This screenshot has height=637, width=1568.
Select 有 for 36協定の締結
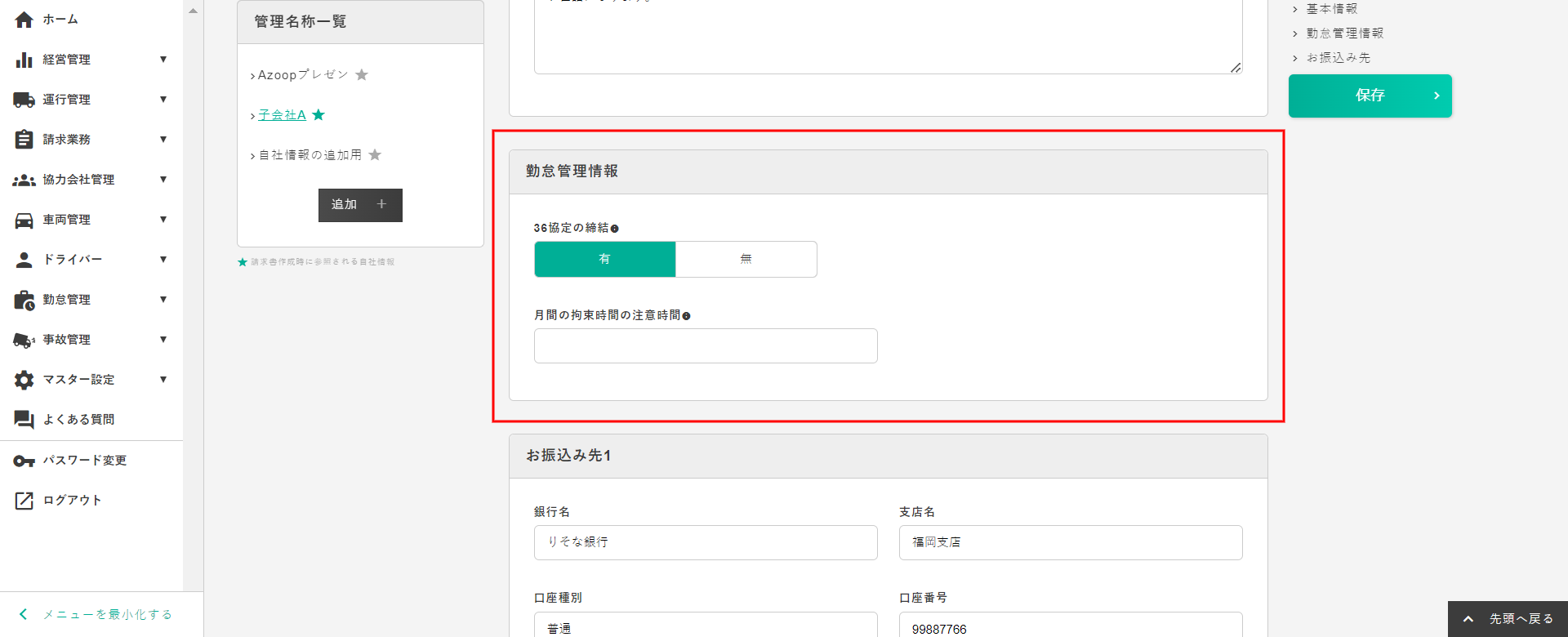604,259
